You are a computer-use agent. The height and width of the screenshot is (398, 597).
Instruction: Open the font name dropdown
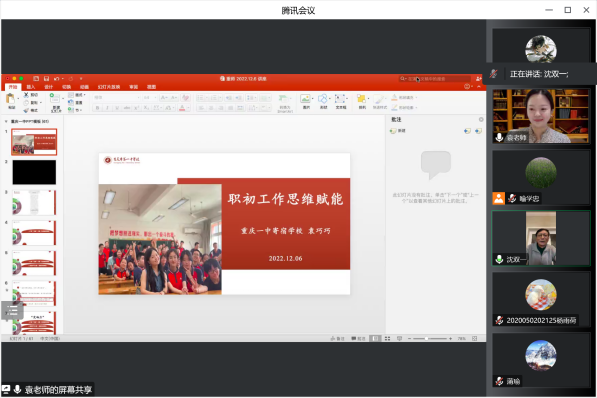click(138, 98)
